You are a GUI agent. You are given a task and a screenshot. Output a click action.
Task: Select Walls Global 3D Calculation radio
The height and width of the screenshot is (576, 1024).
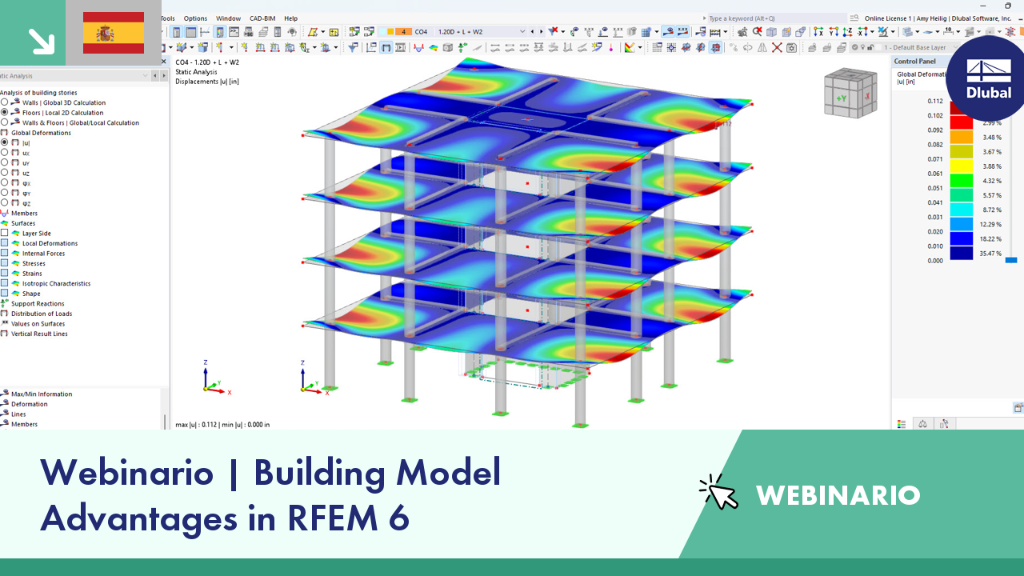pyautogui.click(x=5, y=103)
